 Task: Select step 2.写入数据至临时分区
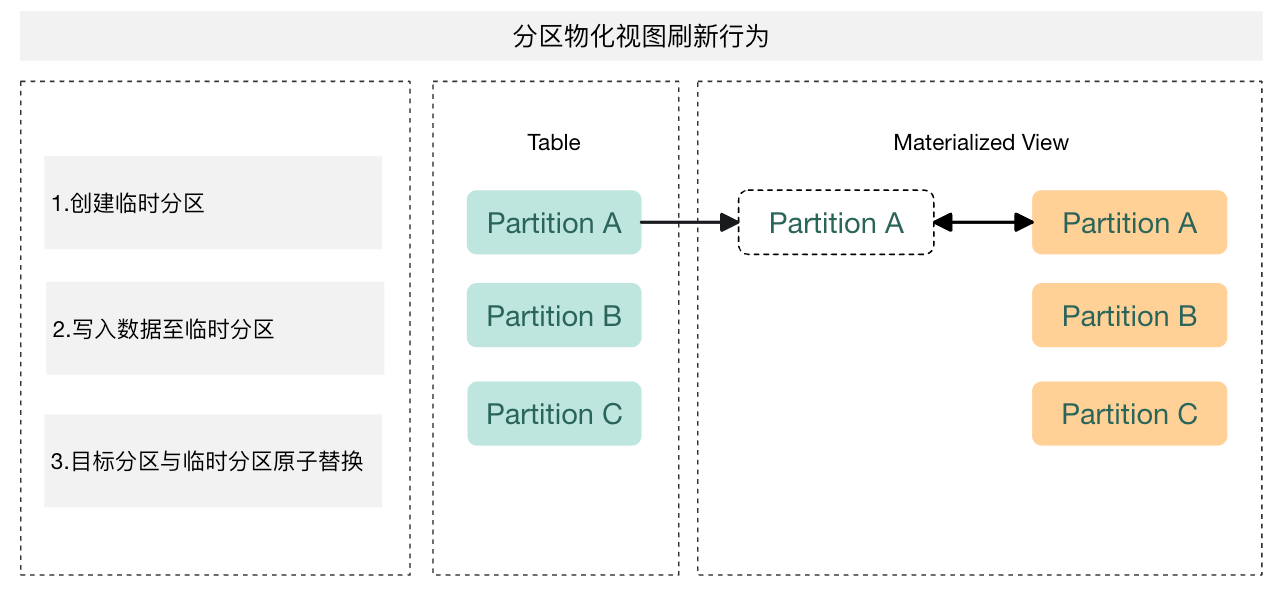pyautogui.click(x=215, y=328)
